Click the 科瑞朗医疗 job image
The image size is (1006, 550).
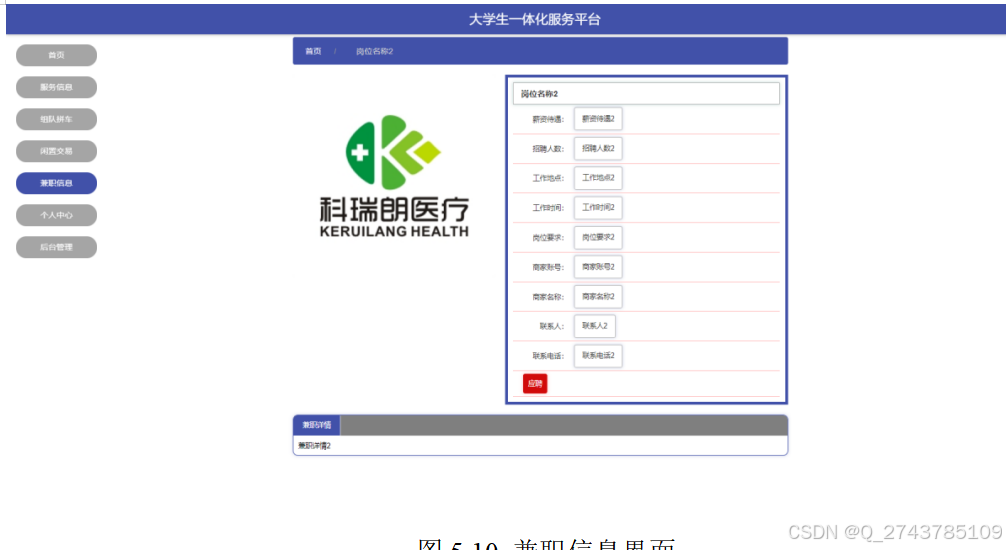coord(394,176)
